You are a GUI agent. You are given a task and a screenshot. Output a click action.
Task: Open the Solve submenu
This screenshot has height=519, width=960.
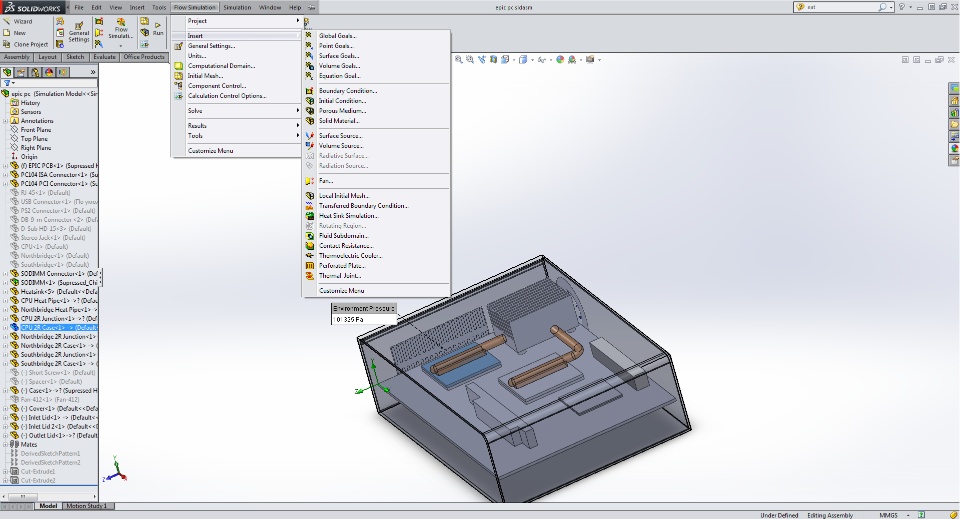(x=237, y=111)
